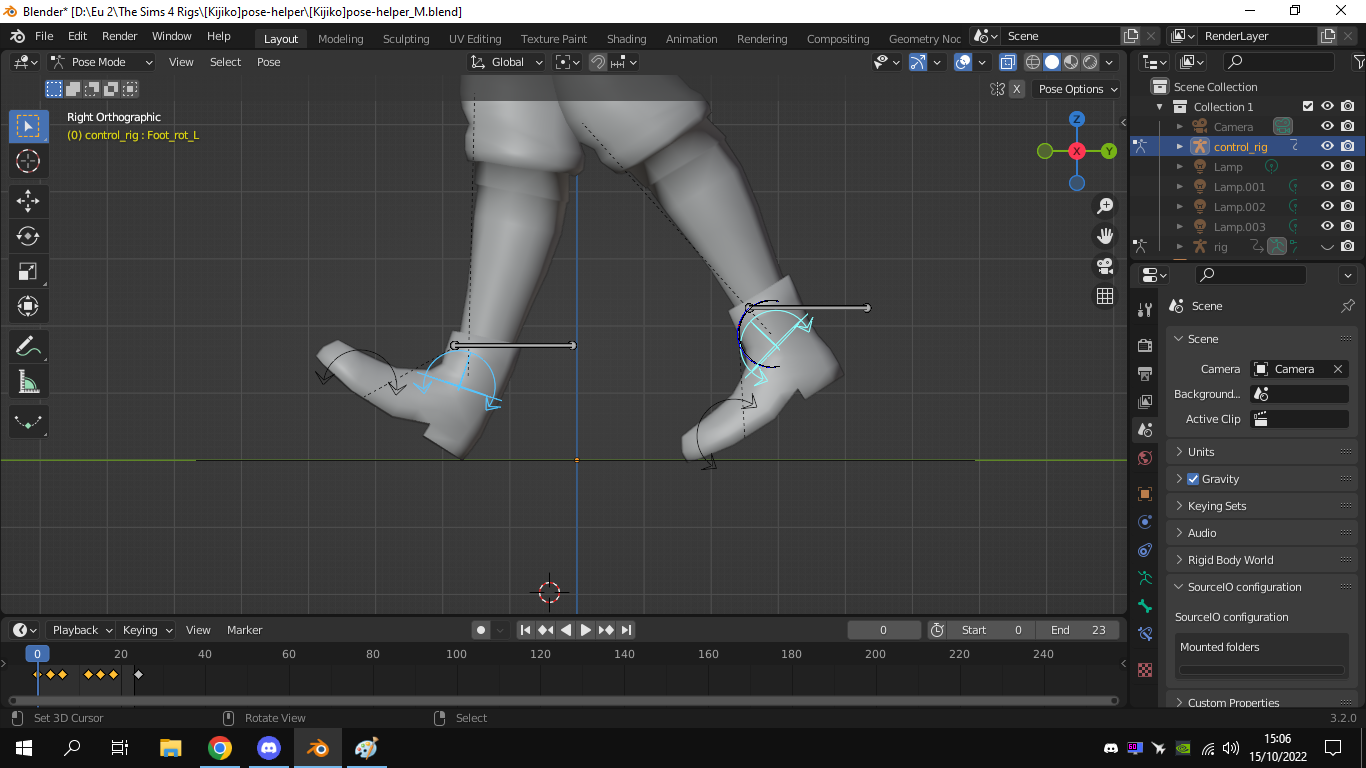Open the Pose Options dropdown
The image size is (1366, 768).
(x=1077, y=89)
